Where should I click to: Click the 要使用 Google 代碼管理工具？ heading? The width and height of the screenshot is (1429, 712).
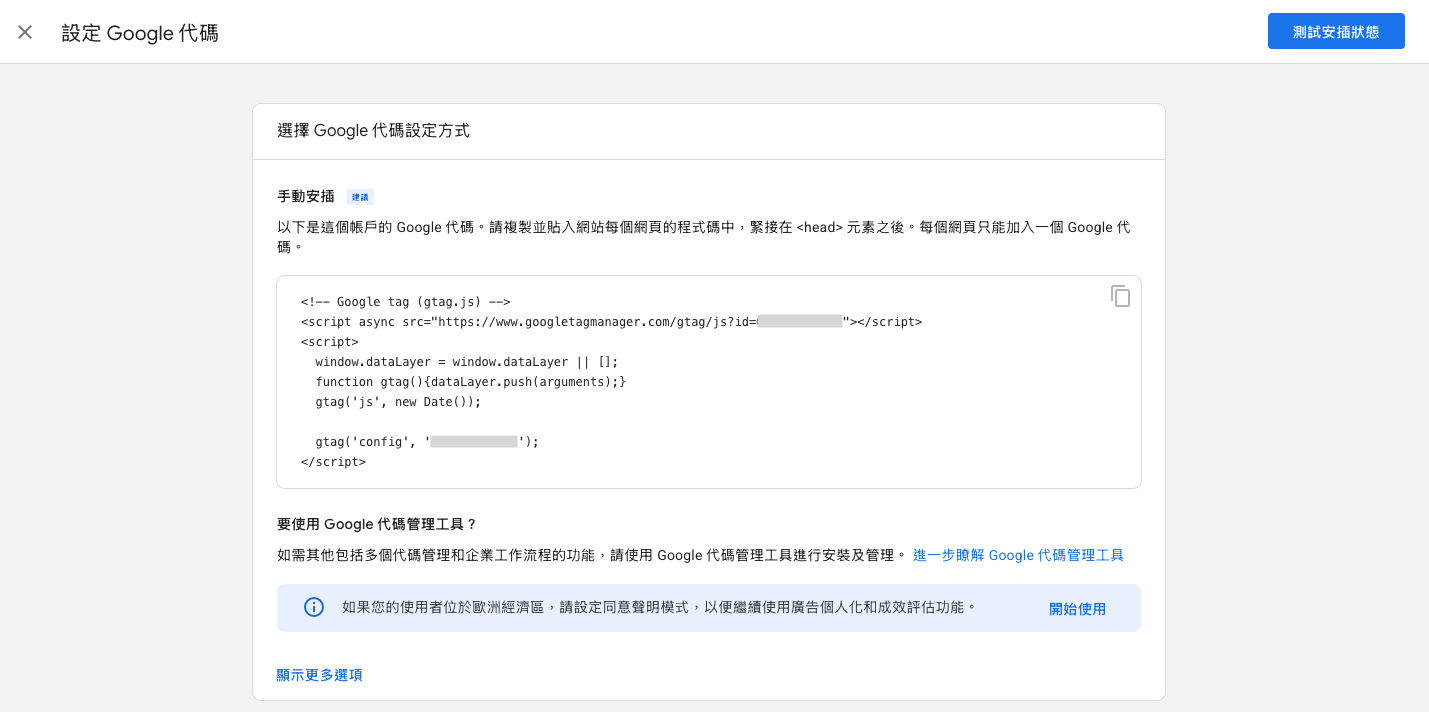tap(377, 524)
